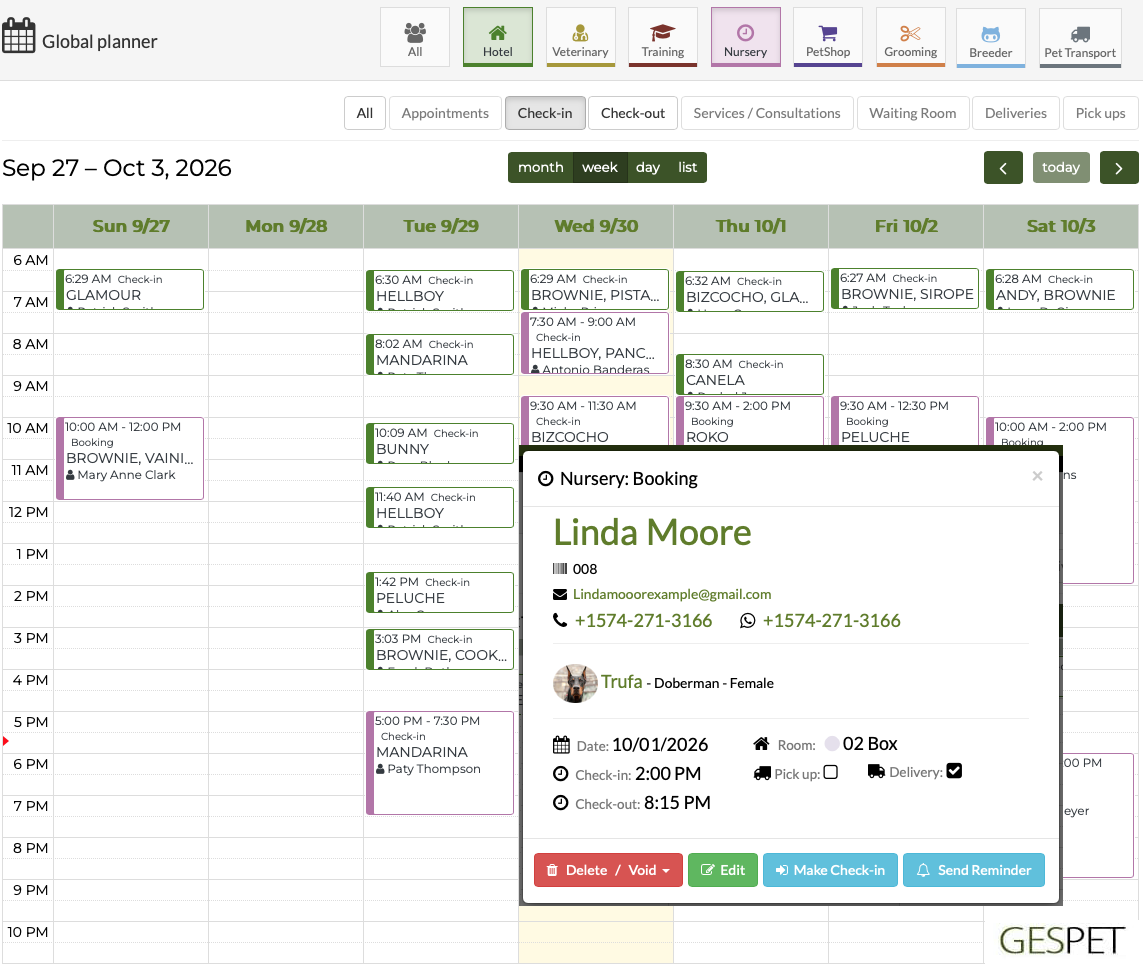The height and width of the screenshot is (978, 1143).
Task: Click the WhatsApp icon
Action: coord(747,621)
